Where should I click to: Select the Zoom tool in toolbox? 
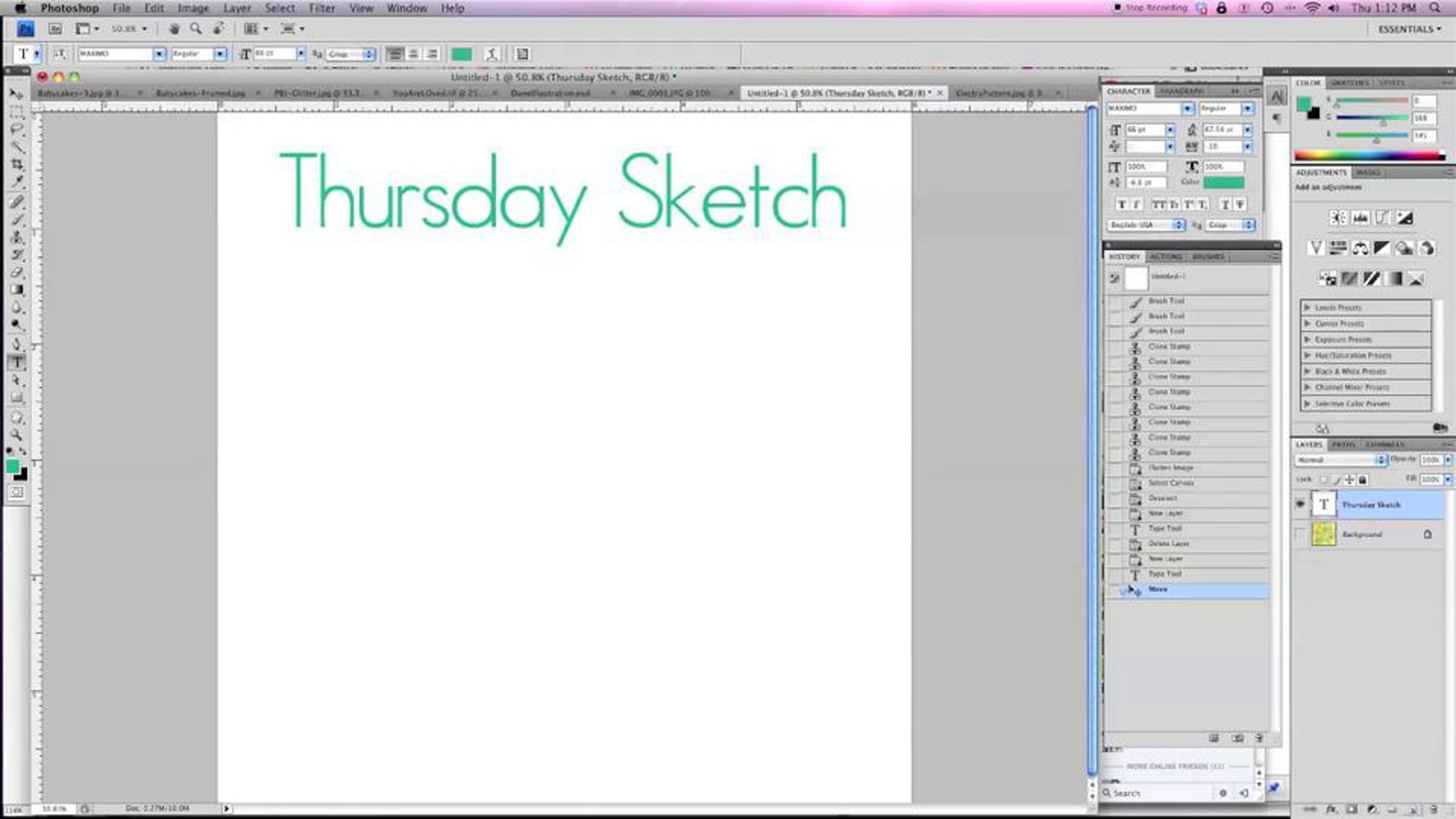click(16, 435)
